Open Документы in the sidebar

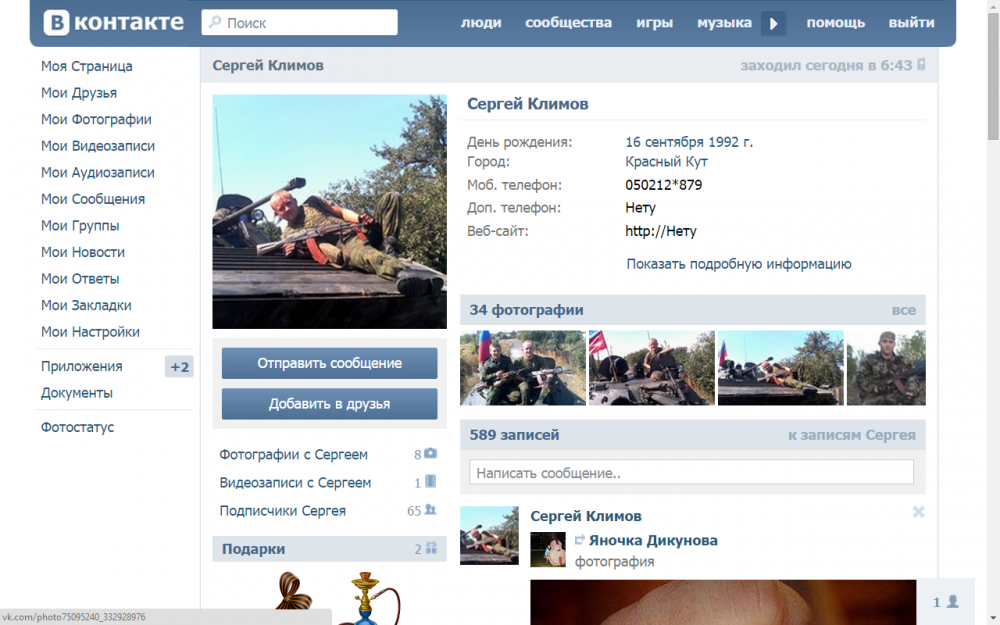pos(77,393)
